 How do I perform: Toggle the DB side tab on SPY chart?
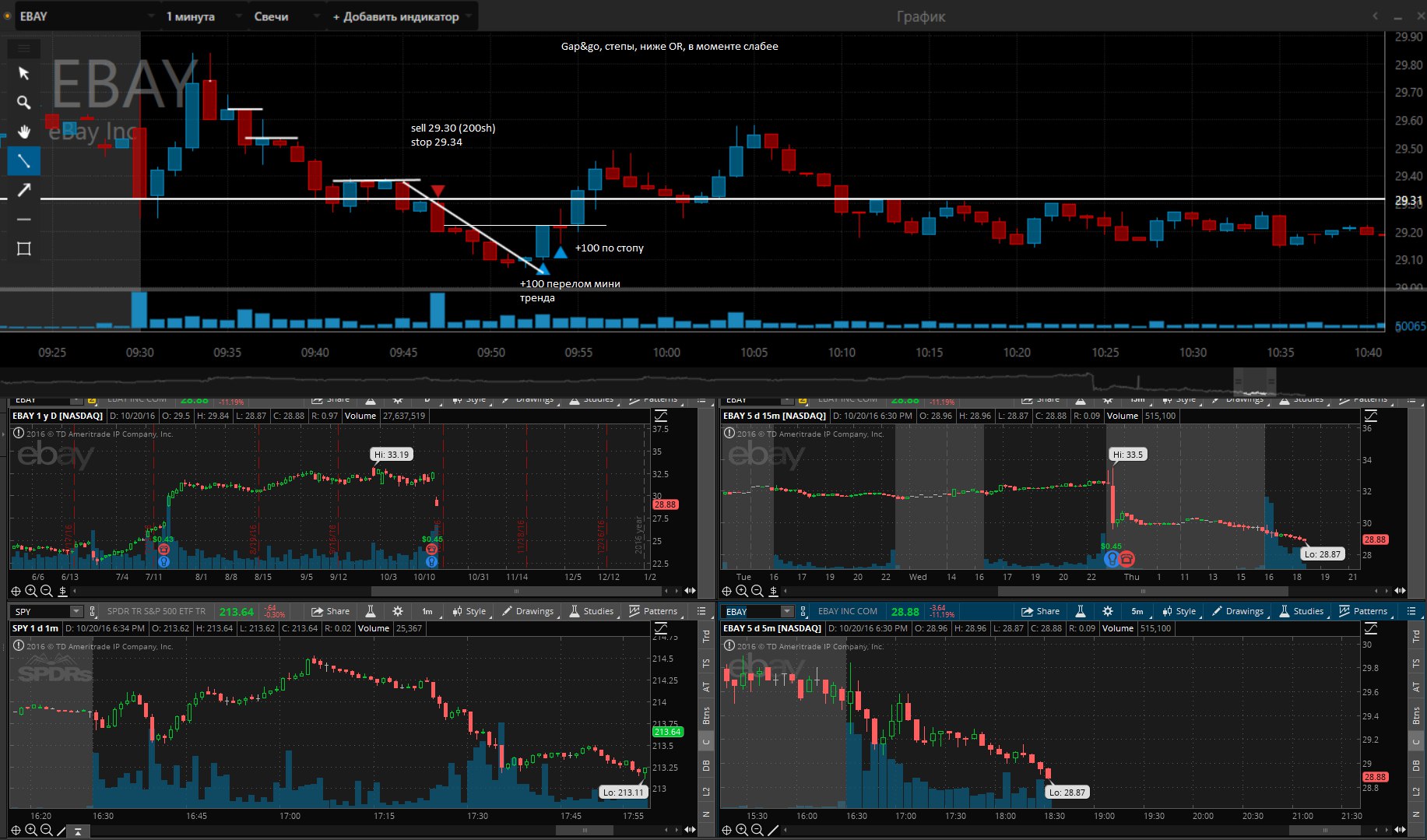point(706,765)
